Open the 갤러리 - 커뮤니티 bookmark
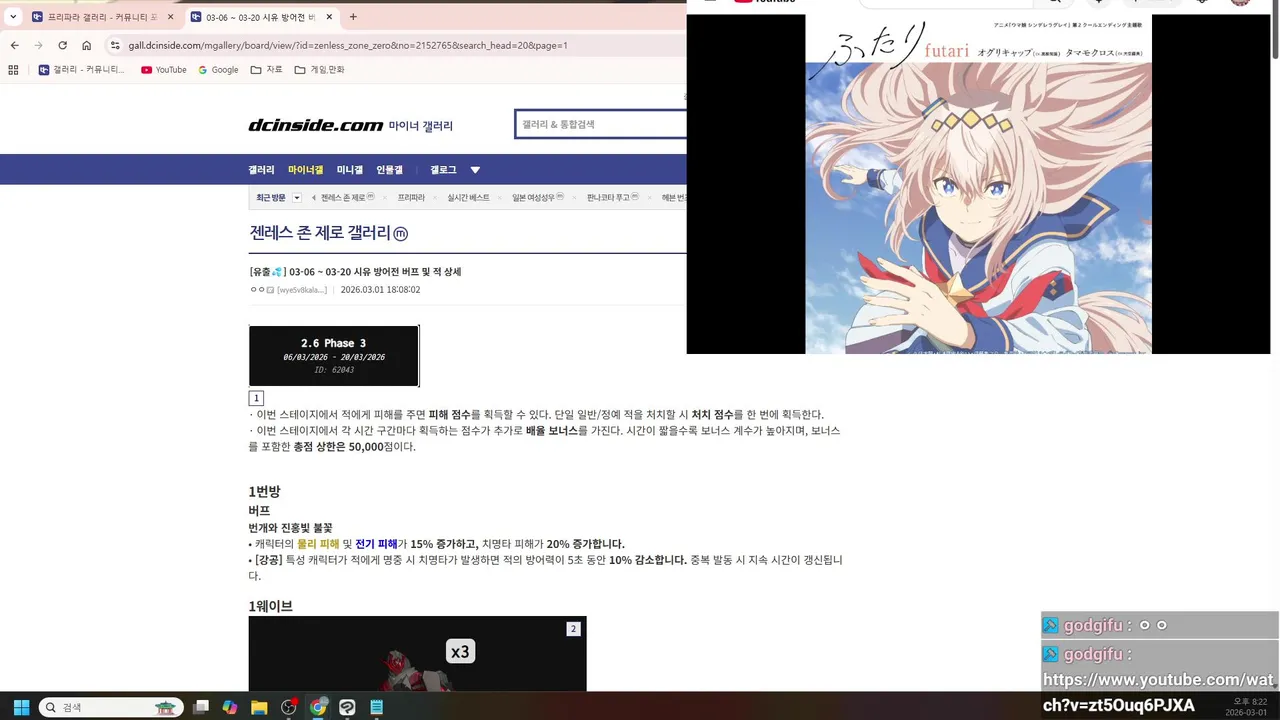The image size is (1280, 720). 82,70
